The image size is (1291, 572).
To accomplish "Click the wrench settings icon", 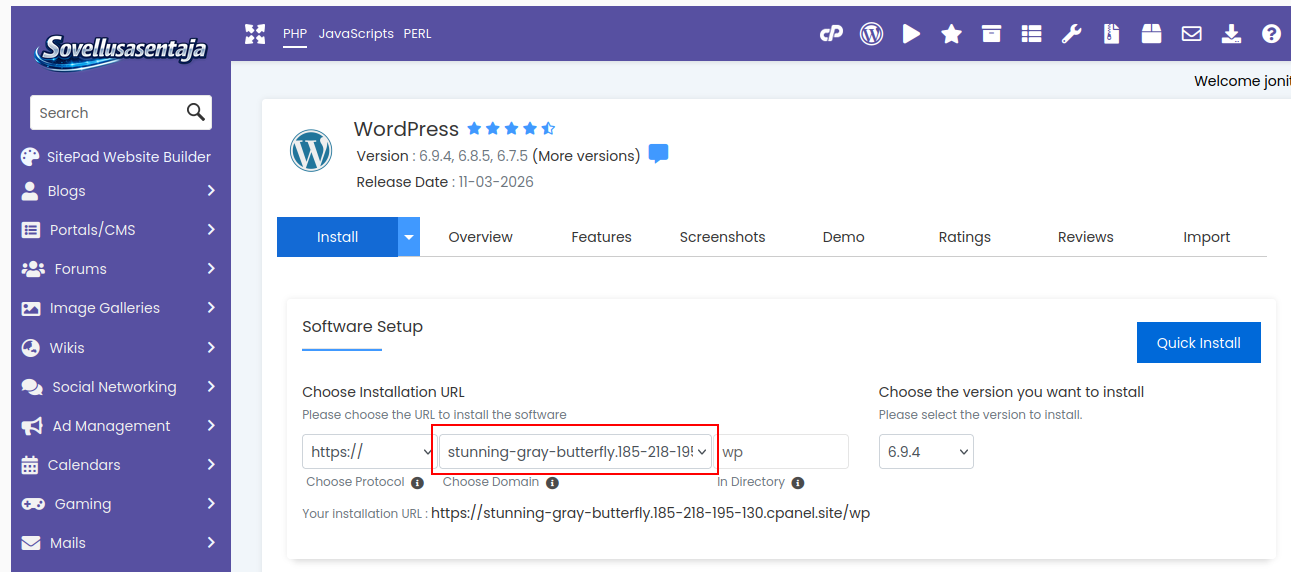I will [x=1071, y=34].
